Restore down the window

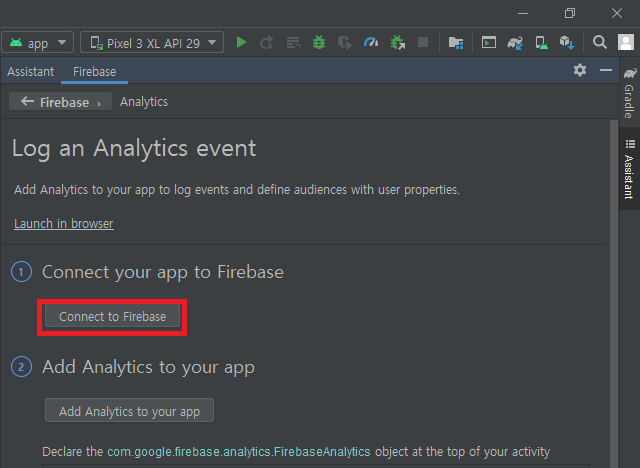570,13
